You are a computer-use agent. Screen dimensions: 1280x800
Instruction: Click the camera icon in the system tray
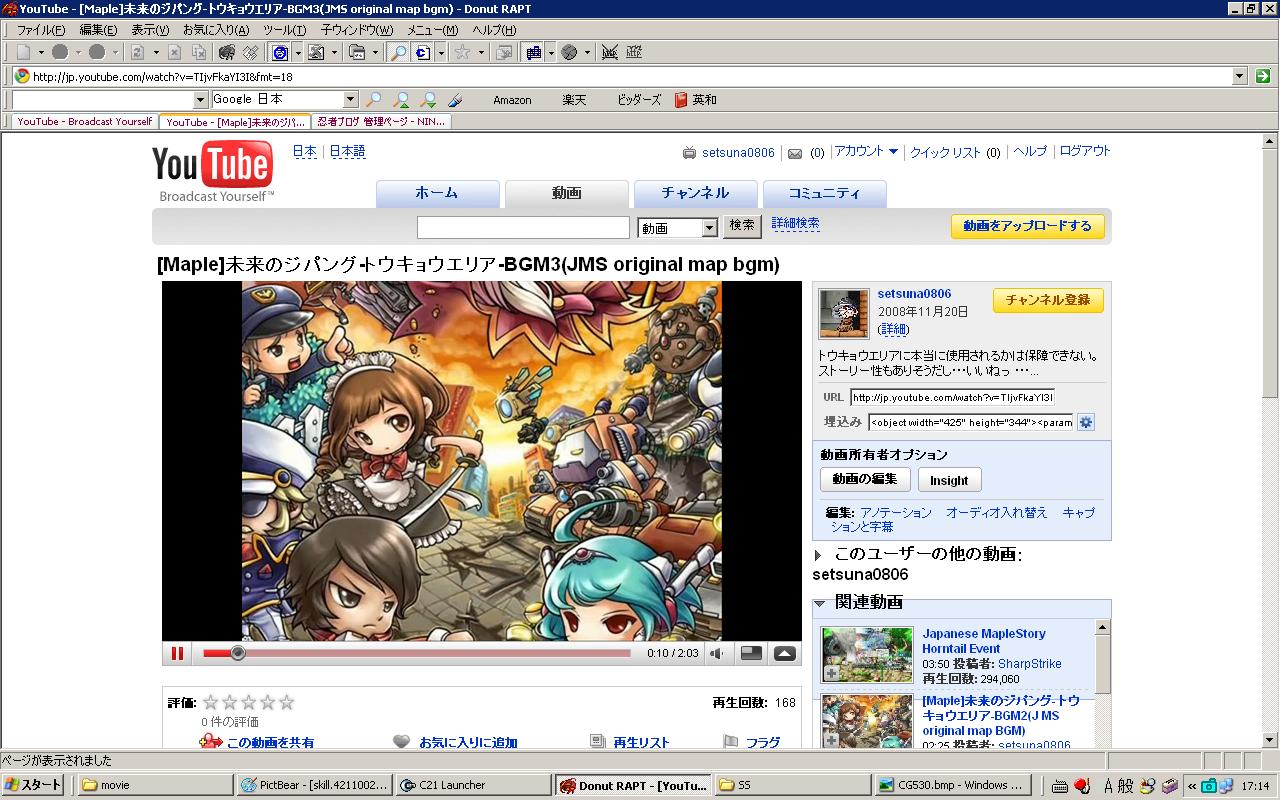1208,786
